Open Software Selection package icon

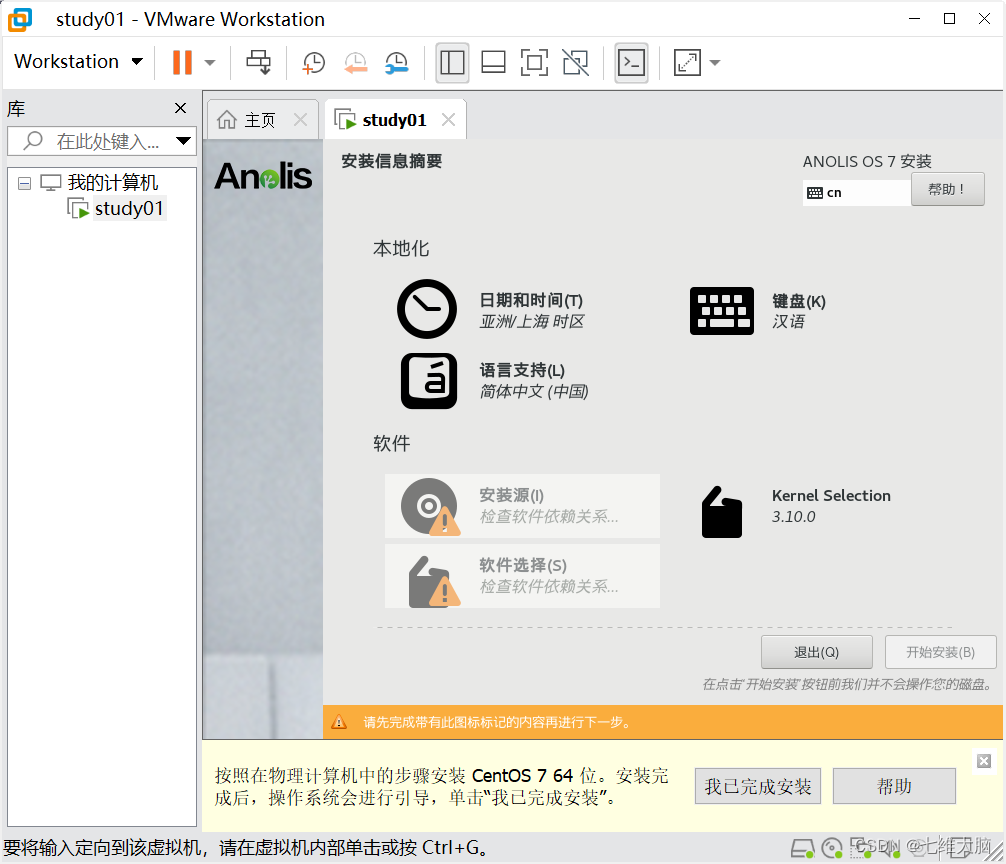(x=434, y=581)
